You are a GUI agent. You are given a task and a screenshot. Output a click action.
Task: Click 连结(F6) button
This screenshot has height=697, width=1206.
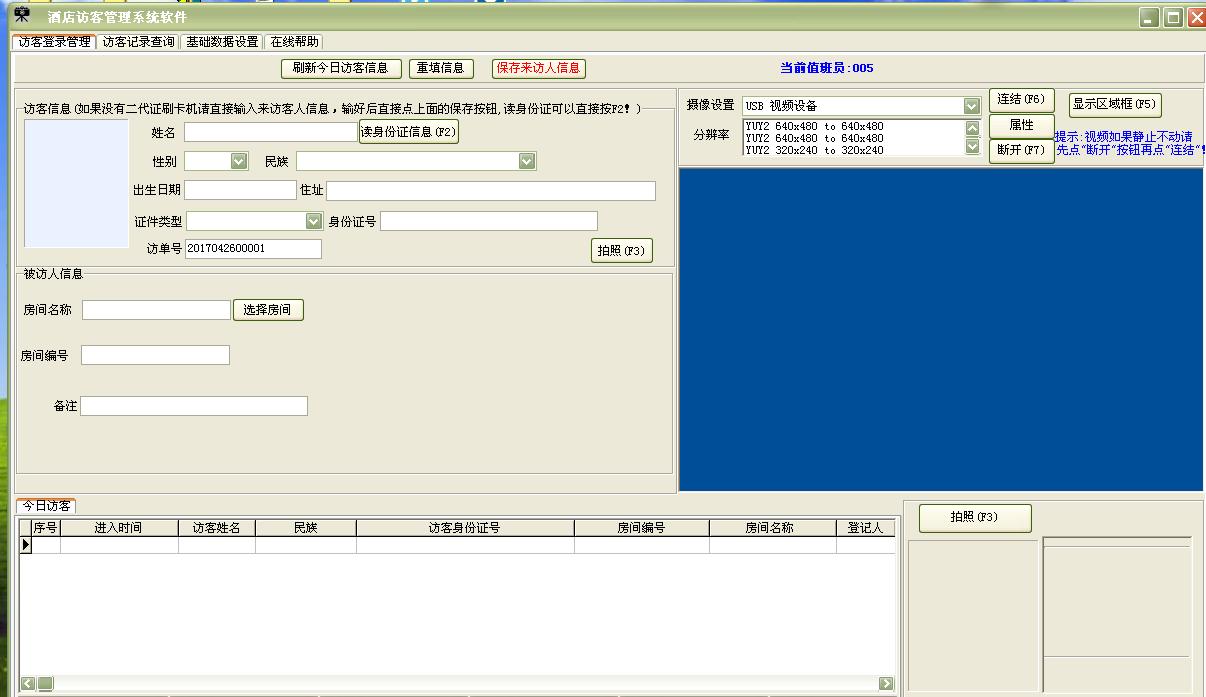(1021, 100)
